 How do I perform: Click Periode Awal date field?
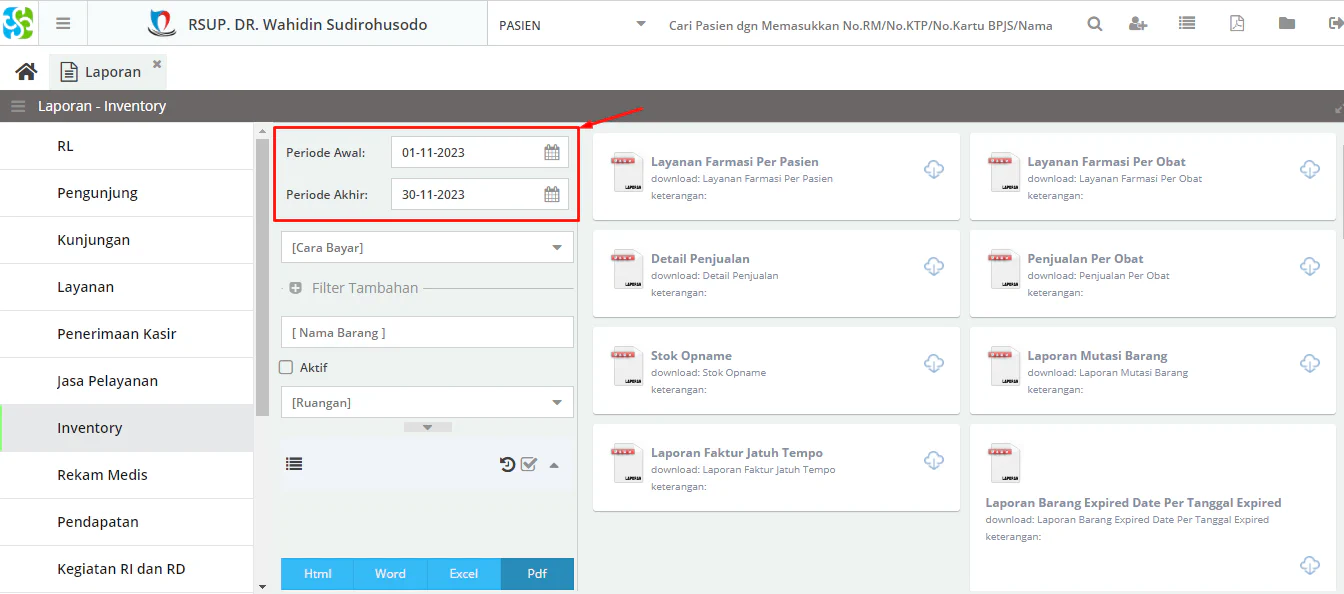pos(480,153)
